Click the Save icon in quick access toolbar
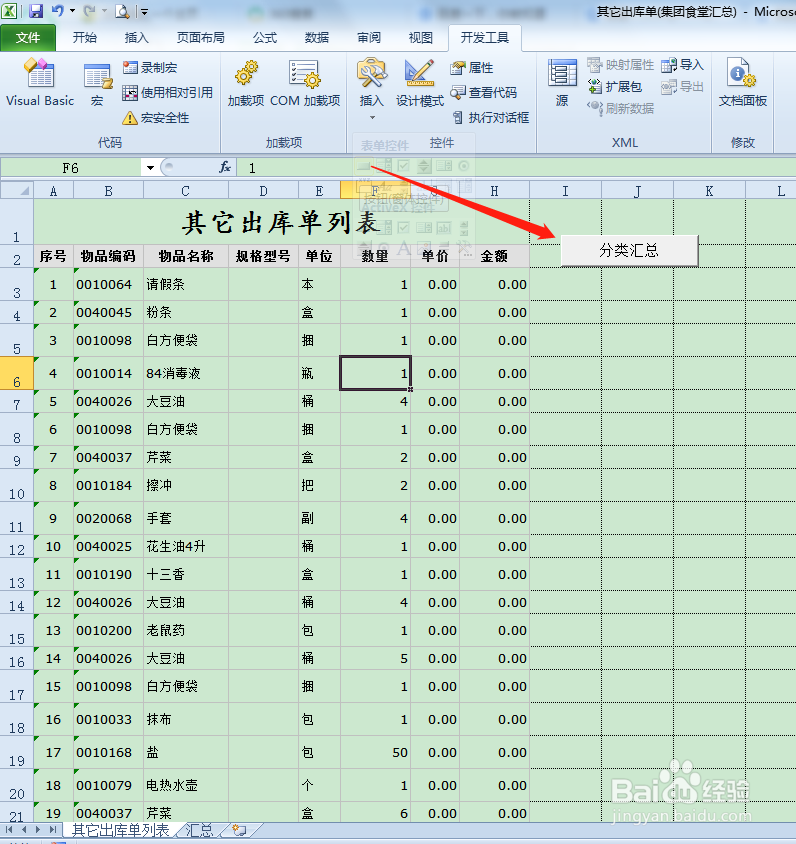The height and width of the screenshot is (844, 796). point(36,11)
